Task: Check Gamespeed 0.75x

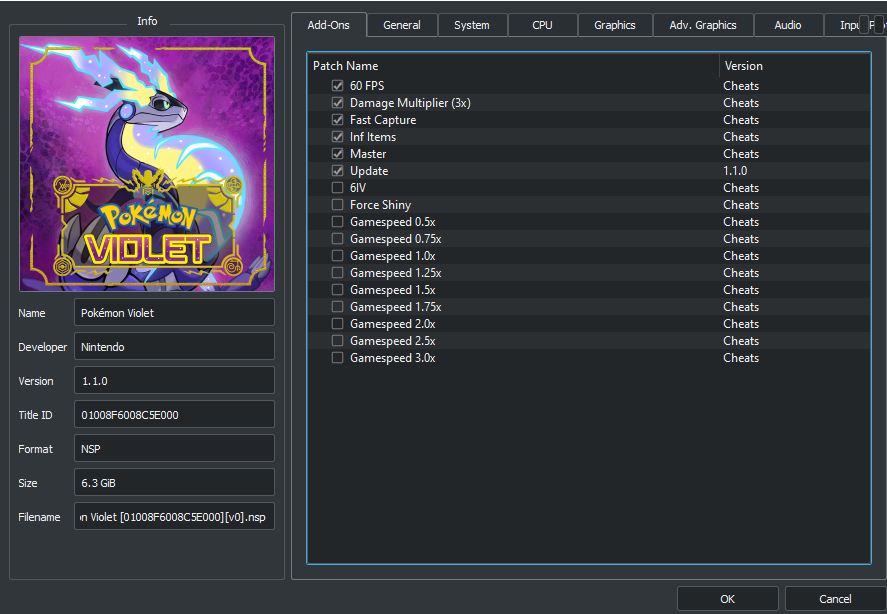Action: pos(337,238)
